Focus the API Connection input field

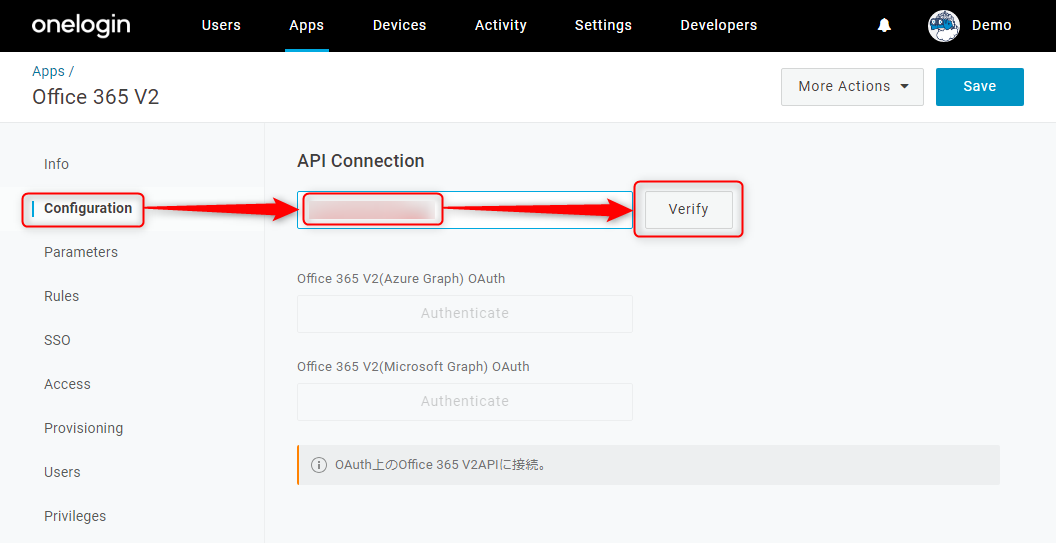[x=465, y=210]
